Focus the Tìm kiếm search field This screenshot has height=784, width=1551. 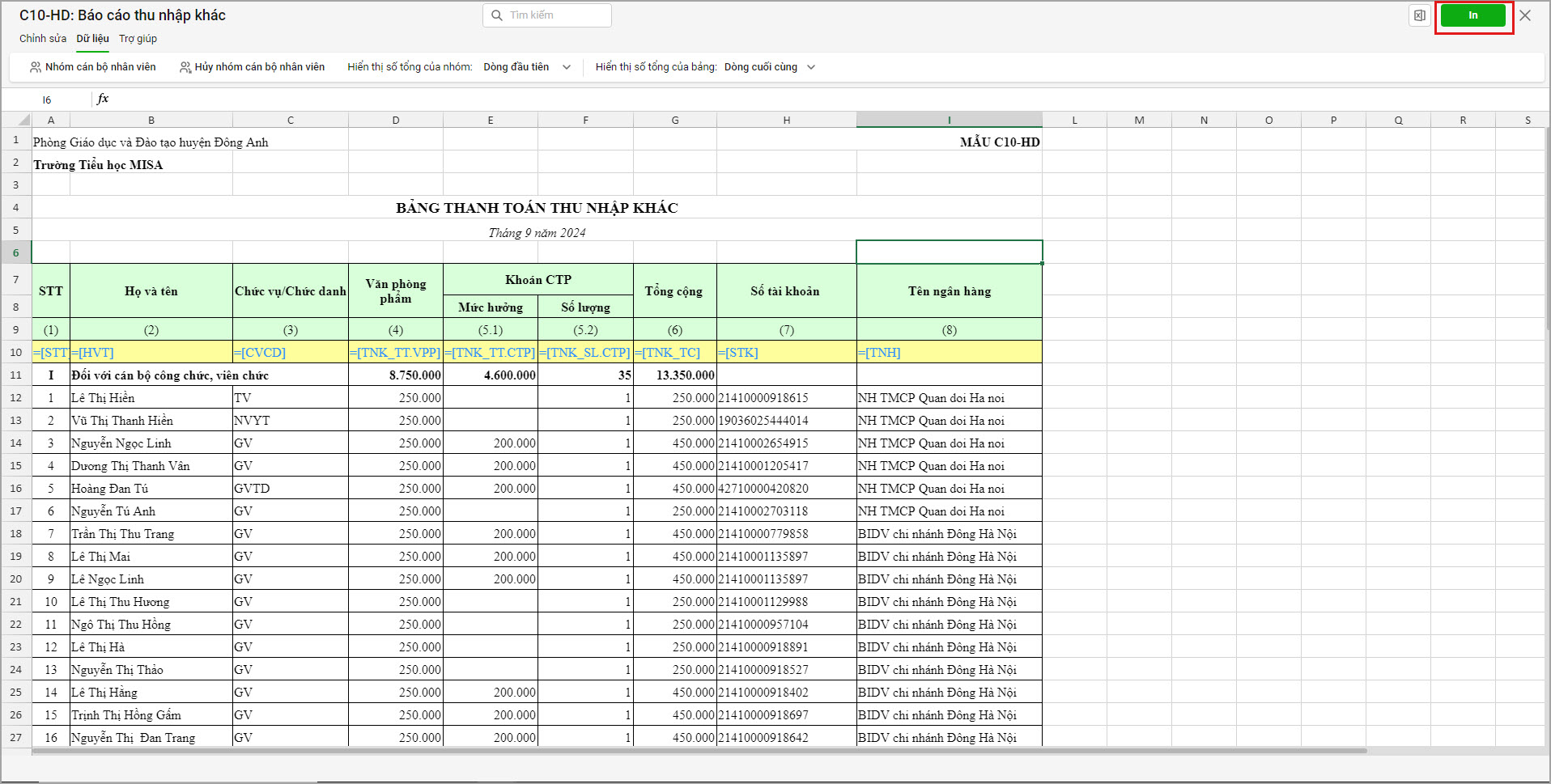547,15
